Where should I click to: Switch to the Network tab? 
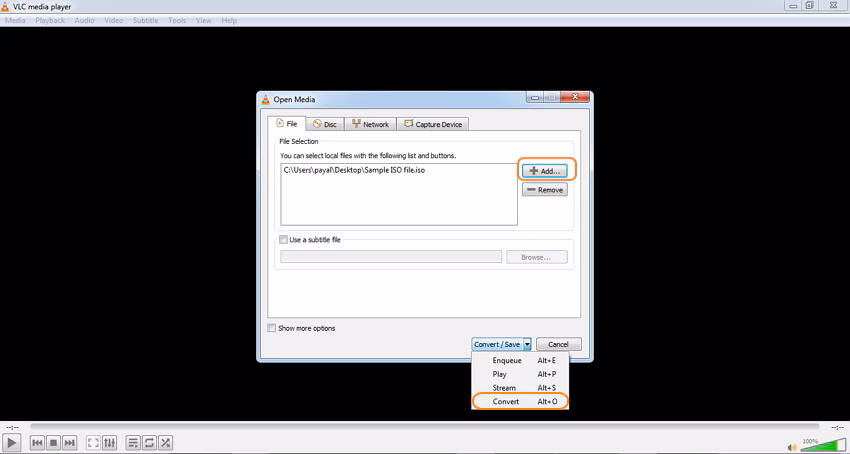coord(370,124)
